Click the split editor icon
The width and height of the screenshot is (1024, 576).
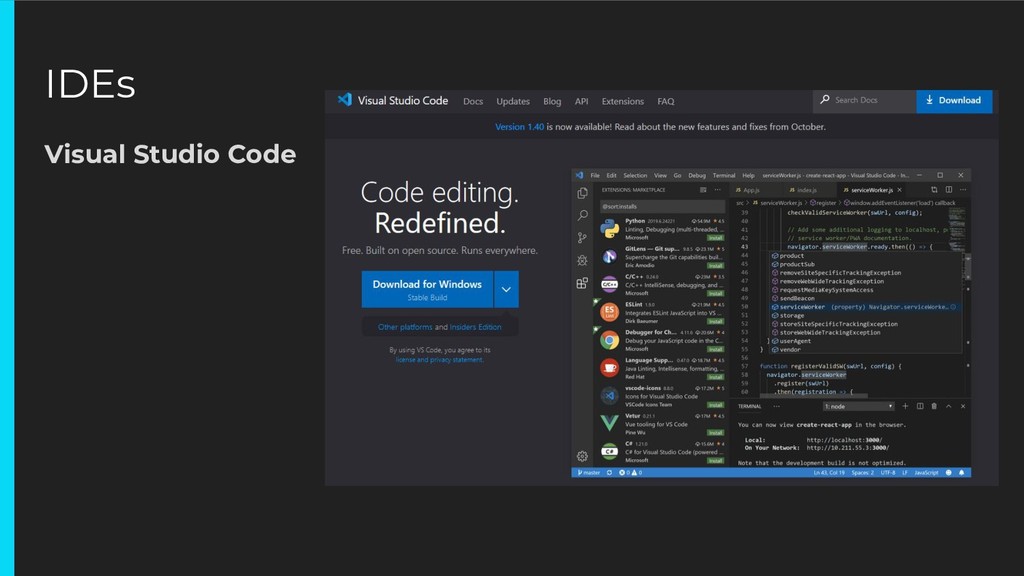(948, 190)
